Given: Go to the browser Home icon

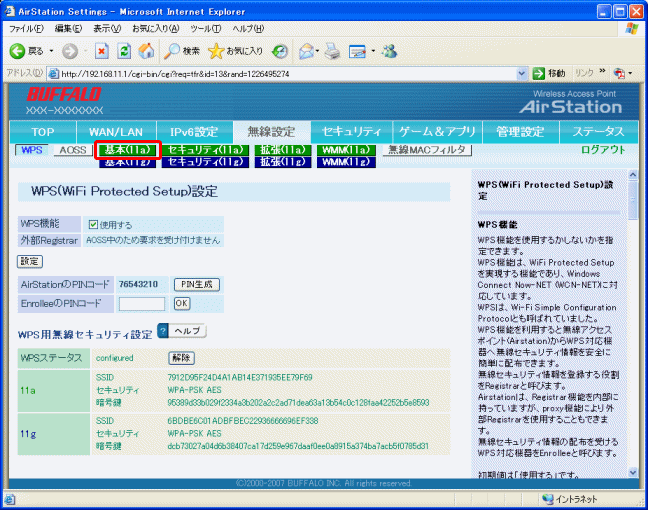Looking at the screenshot, I should pyautogui.click(x=146, y=50).
